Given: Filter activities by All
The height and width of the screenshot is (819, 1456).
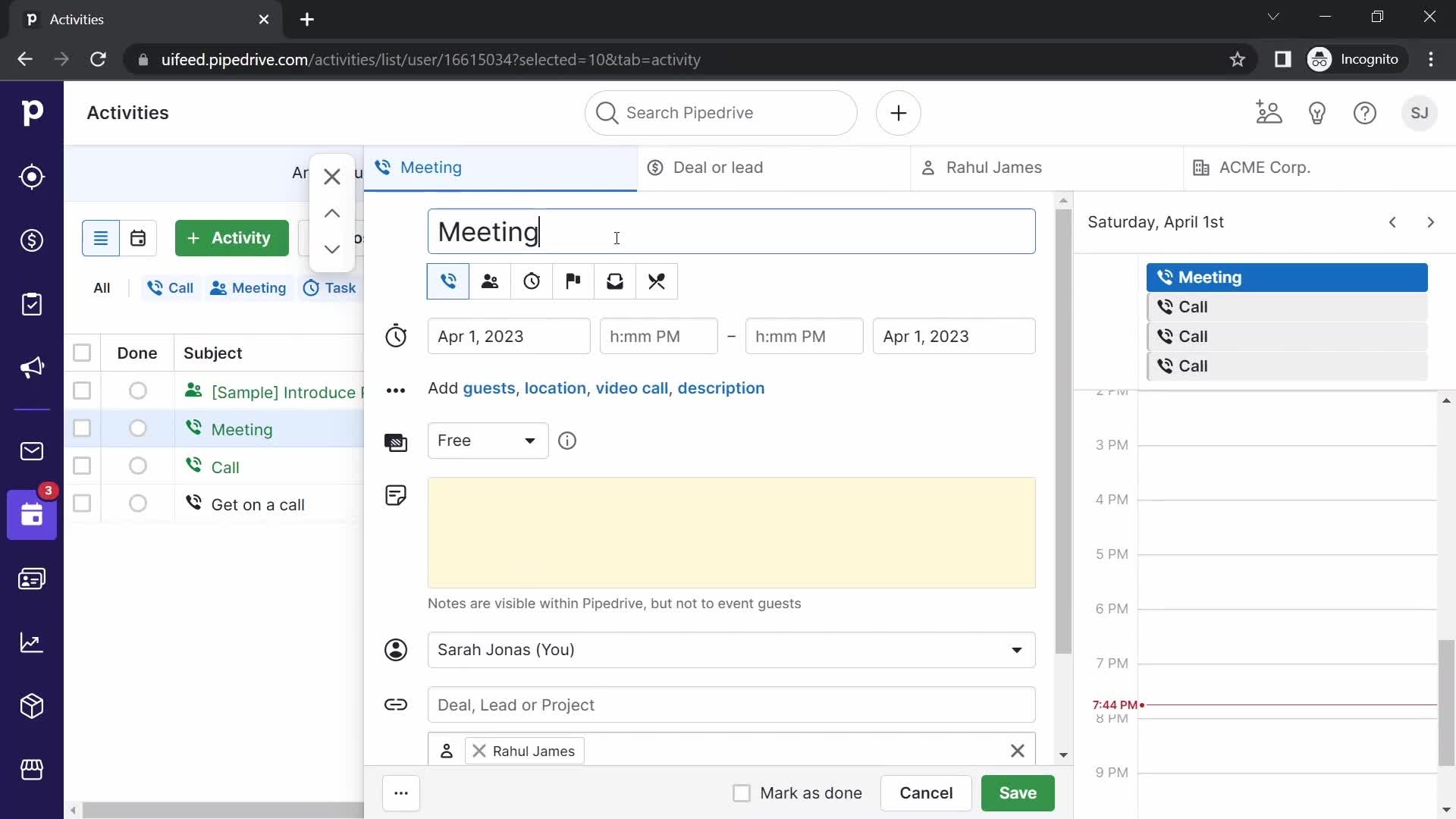Looking at the screenshot, I should [x=102, y=288].
